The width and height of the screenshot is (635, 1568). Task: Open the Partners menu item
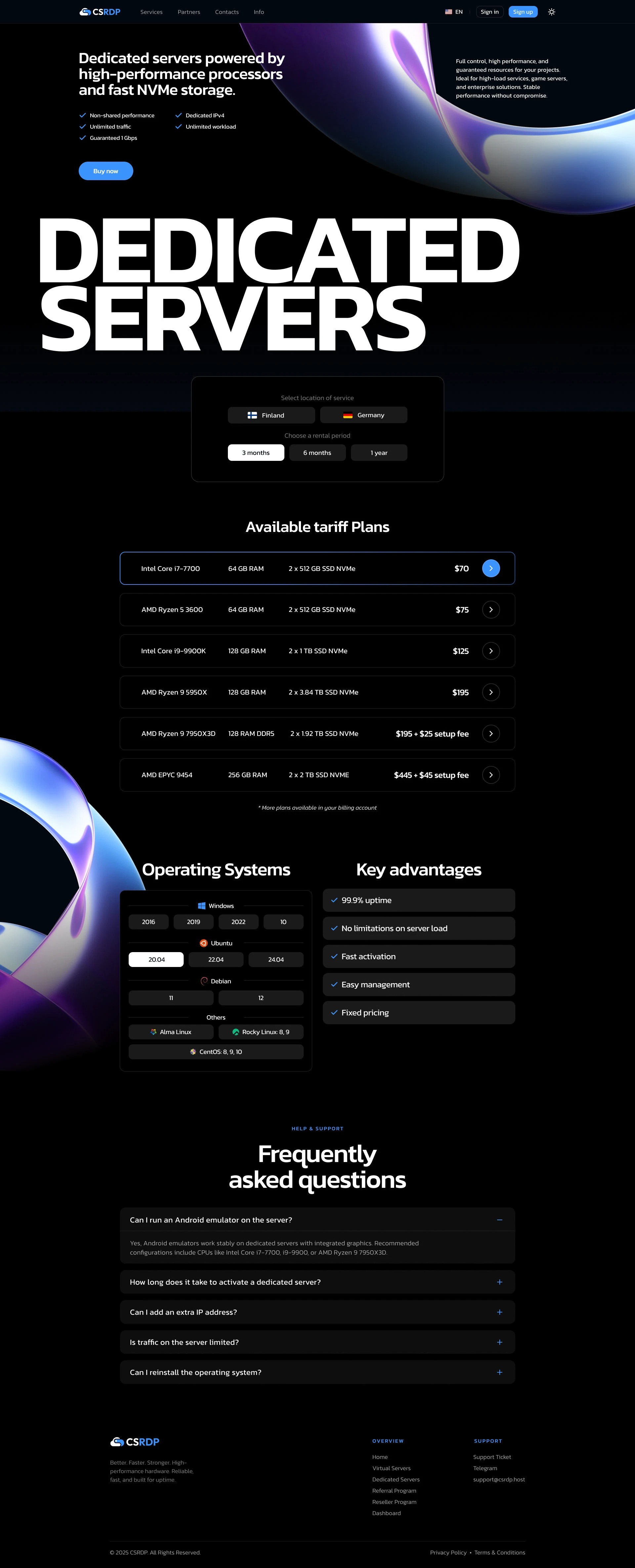(189, 12)
